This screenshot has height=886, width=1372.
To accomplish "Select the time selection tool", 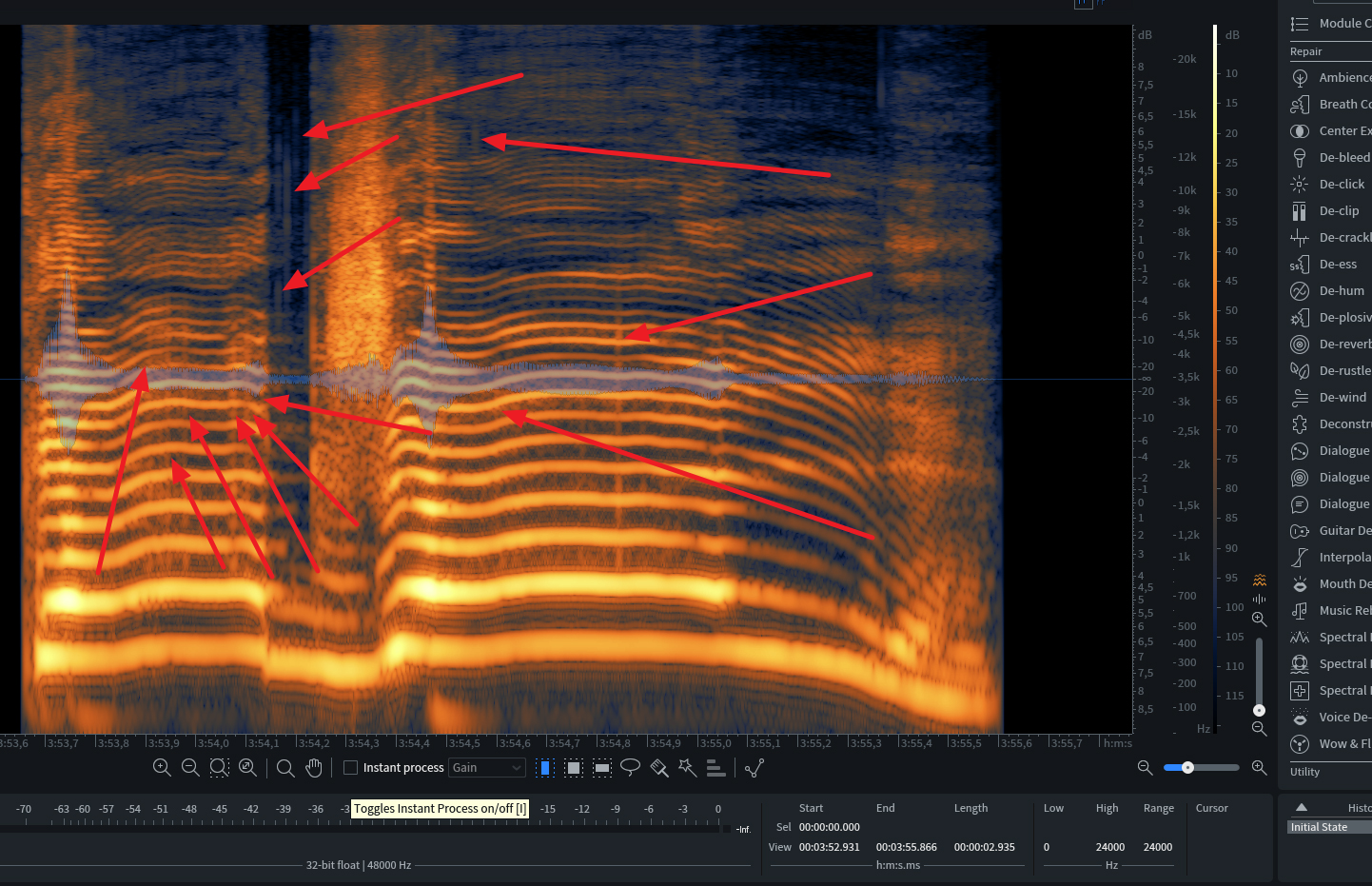I will tap(545, 768).
